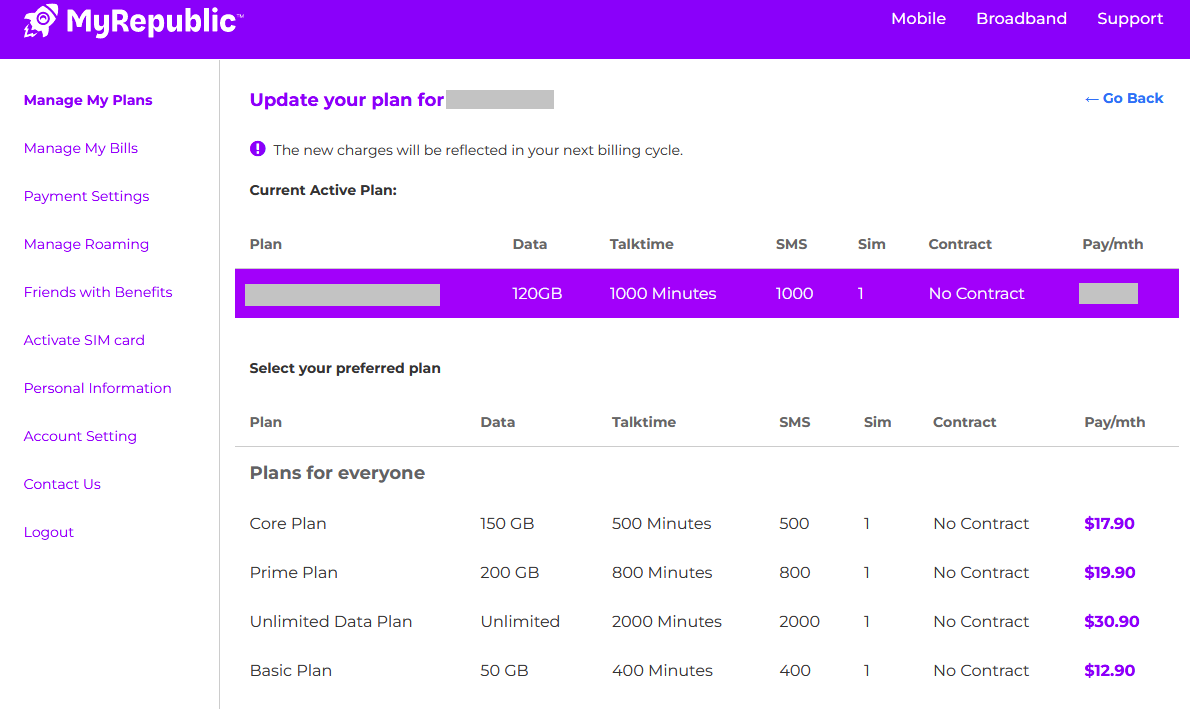This screenshot has width=1190, height=709.
Task: Open Account Setting page
Action: (x=80, y=436)
